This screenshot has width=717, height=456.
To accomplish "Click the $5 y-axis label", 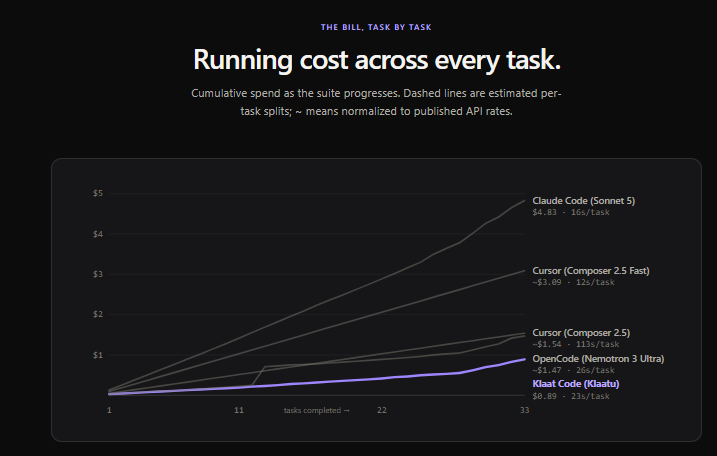I will (98, 193).
